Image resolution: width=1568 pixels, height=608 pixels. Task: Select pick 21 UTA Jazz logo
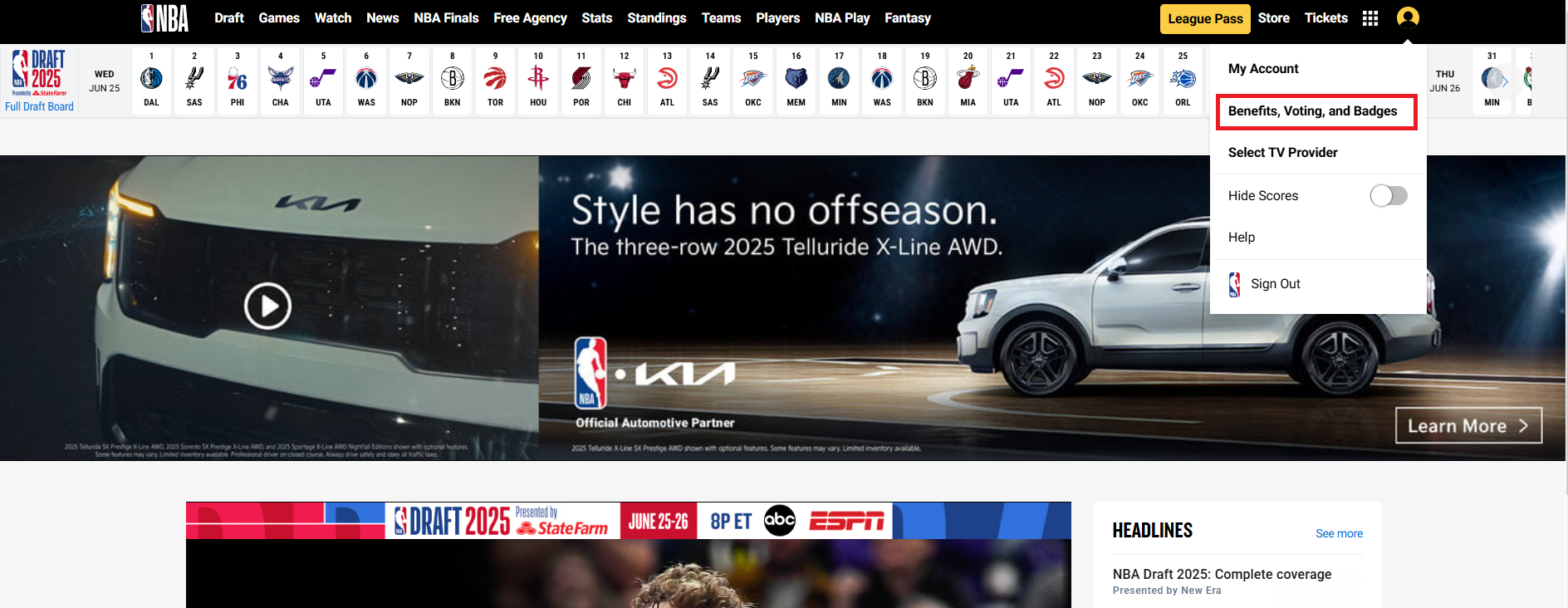(x=1011, y=78)
